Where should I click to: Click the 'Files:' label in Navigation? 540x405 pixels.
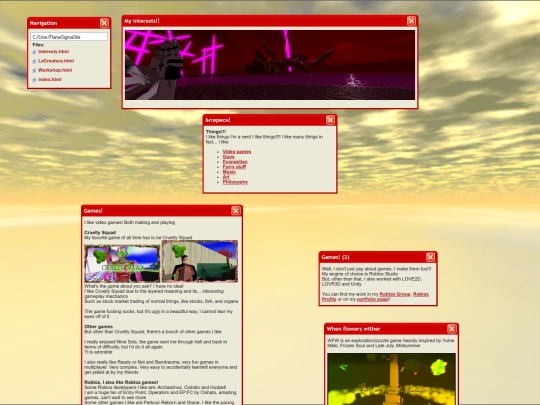click(x=39, y=45)
